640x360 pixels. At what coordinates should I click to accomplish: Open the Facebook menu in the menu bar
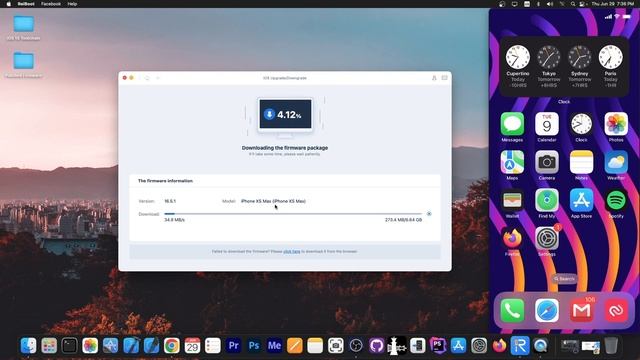coord(51,4)
